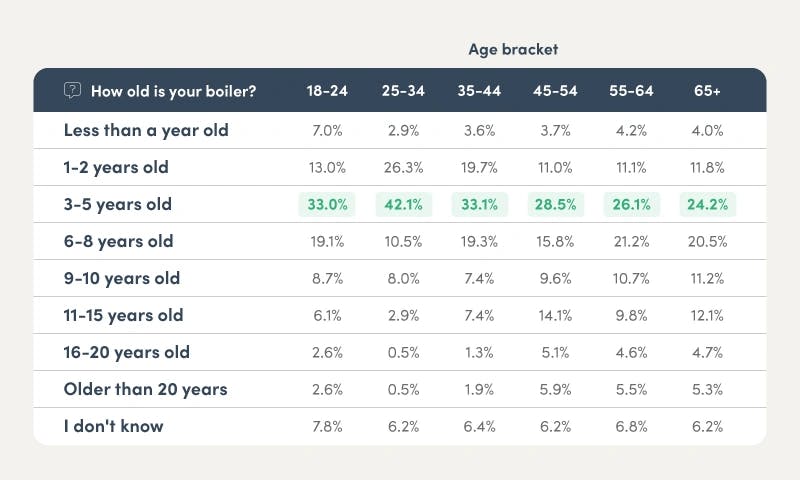Screen dimensions: 800x480
Task: Click the 'Age bracket' title label
Action: click(x=513, y=48)
